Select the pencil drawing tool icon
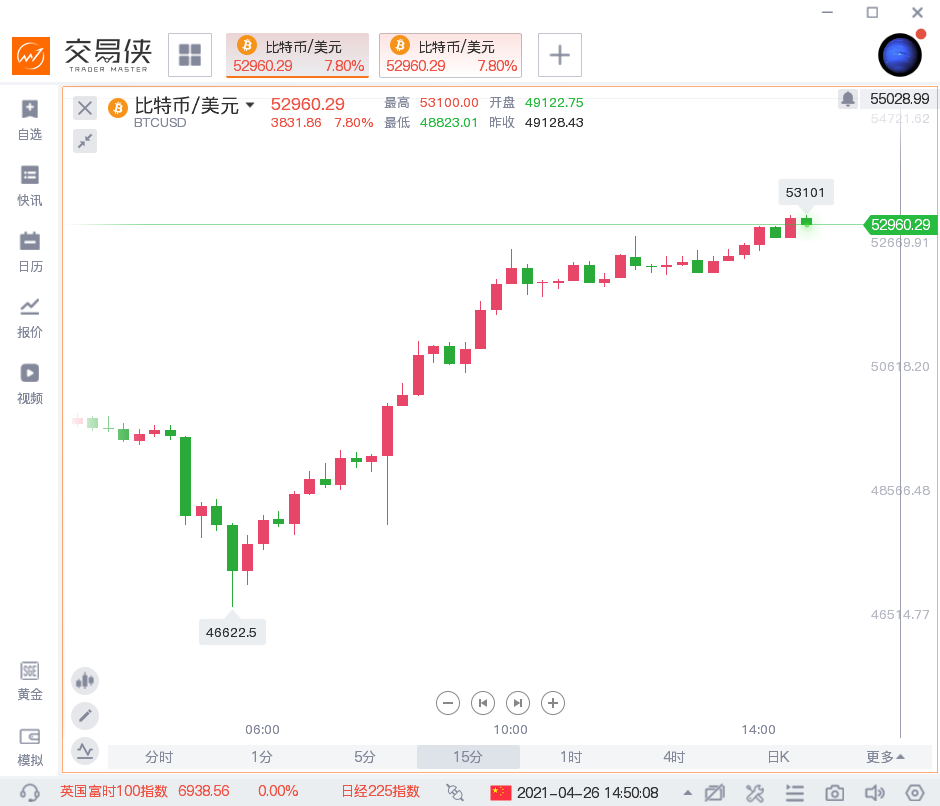Viewport: 940px width, 806px height. point(85,715)
